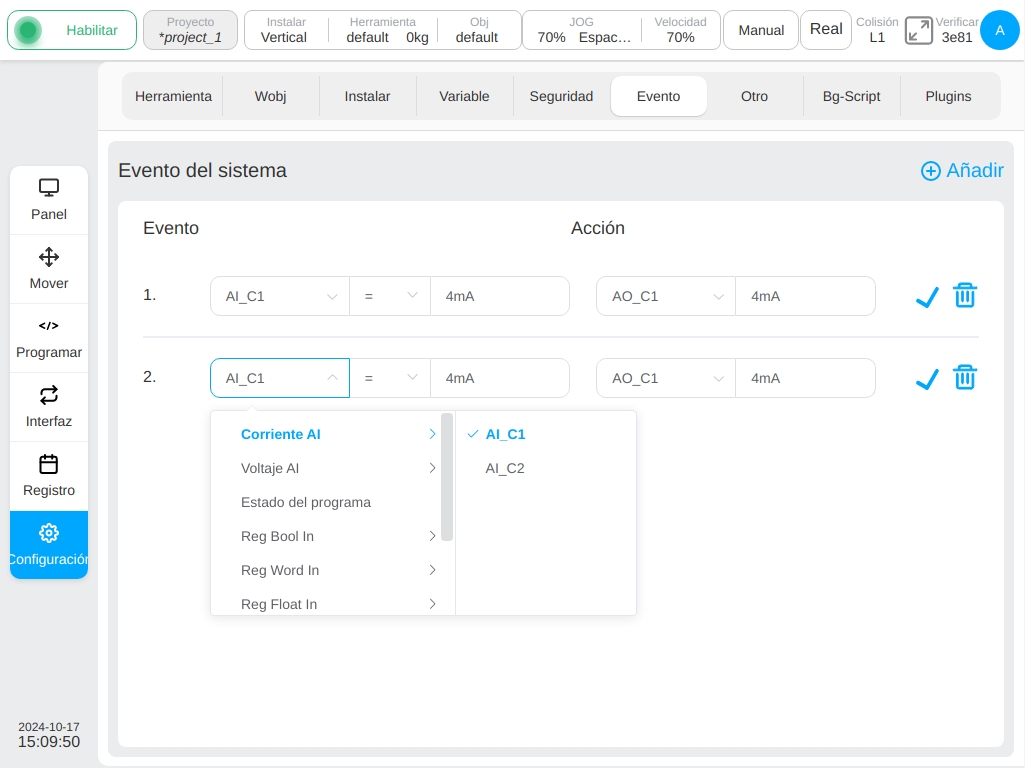Open the Velocidad 70% setting

(681, 30)
